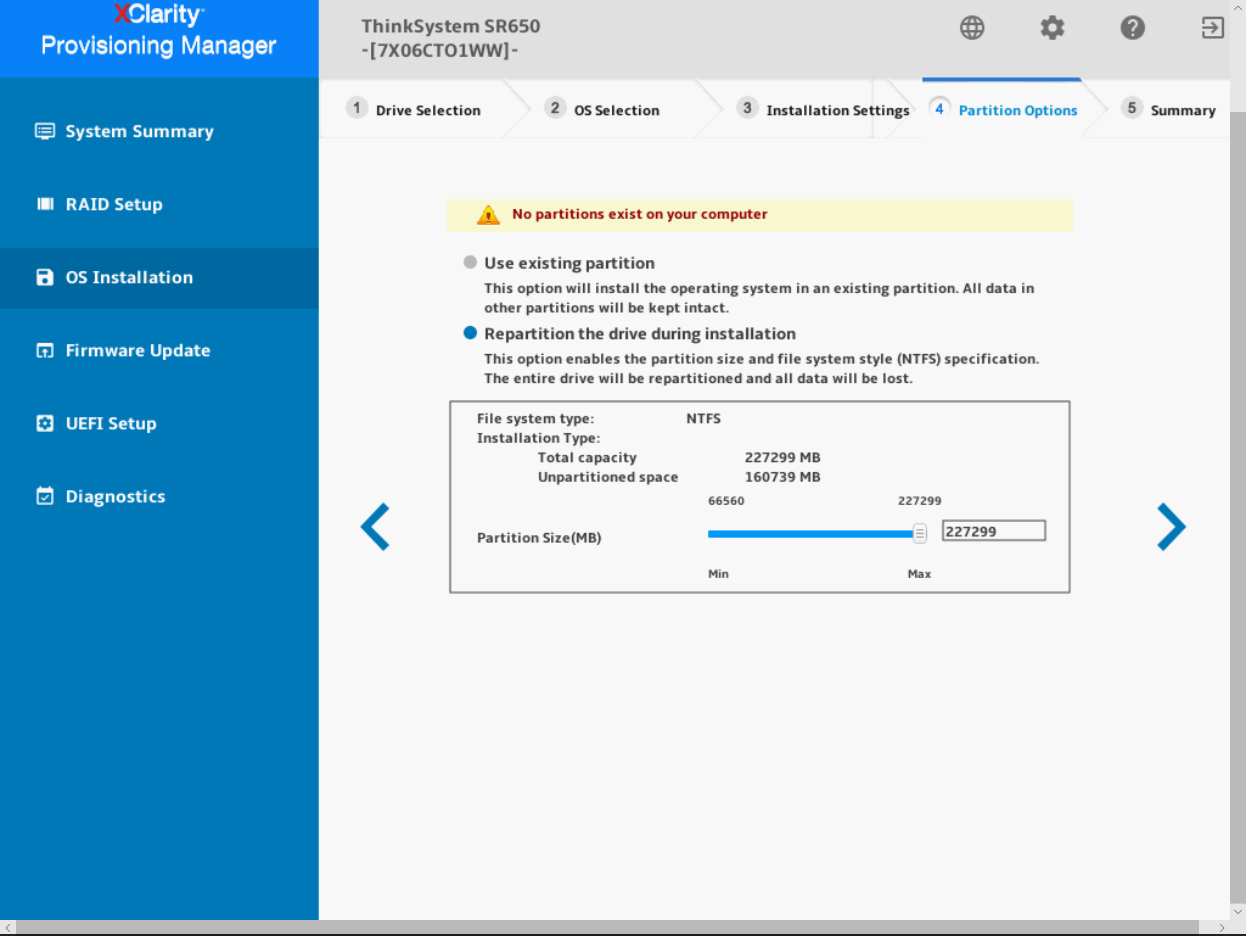Click the Diagnostics sidebar icon
This screenshot has height=936, width=1246.
44,496
